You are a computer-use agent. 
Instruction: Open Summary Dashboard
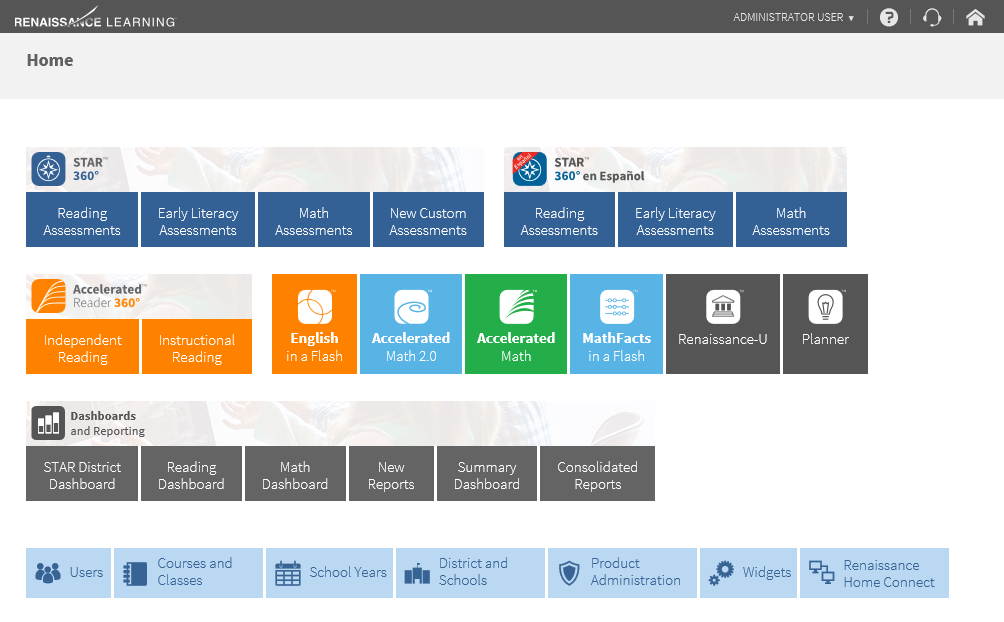tap(487, 473)
